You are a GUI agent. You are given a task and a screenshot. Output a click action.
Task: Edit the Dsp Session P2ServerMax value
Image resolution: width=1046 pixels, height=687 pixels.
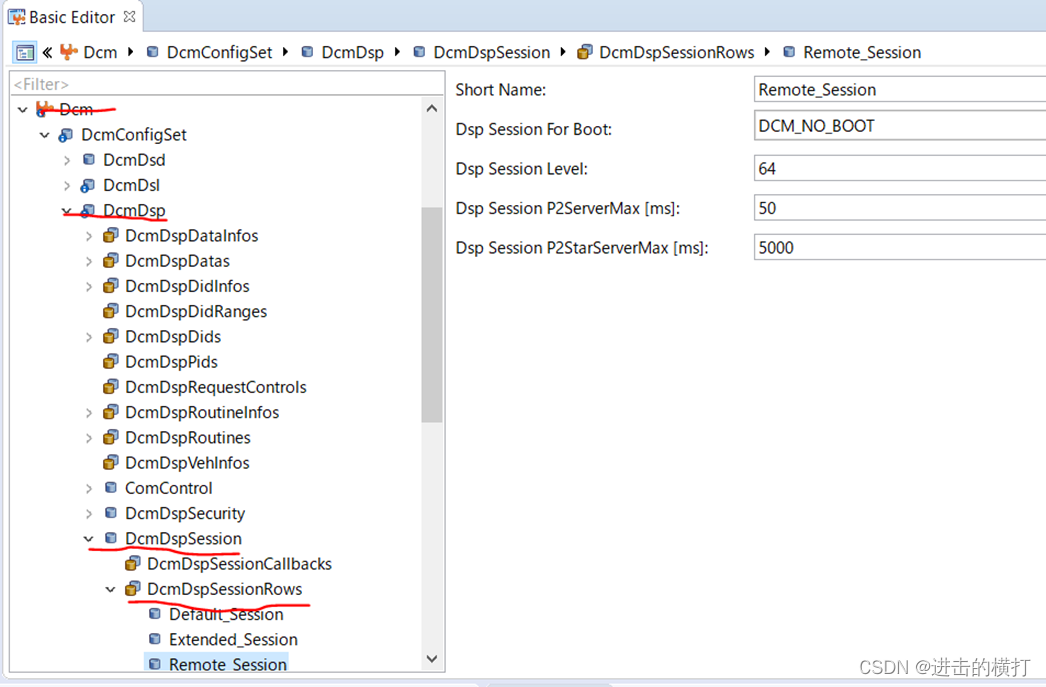click(x=899, y=208)
